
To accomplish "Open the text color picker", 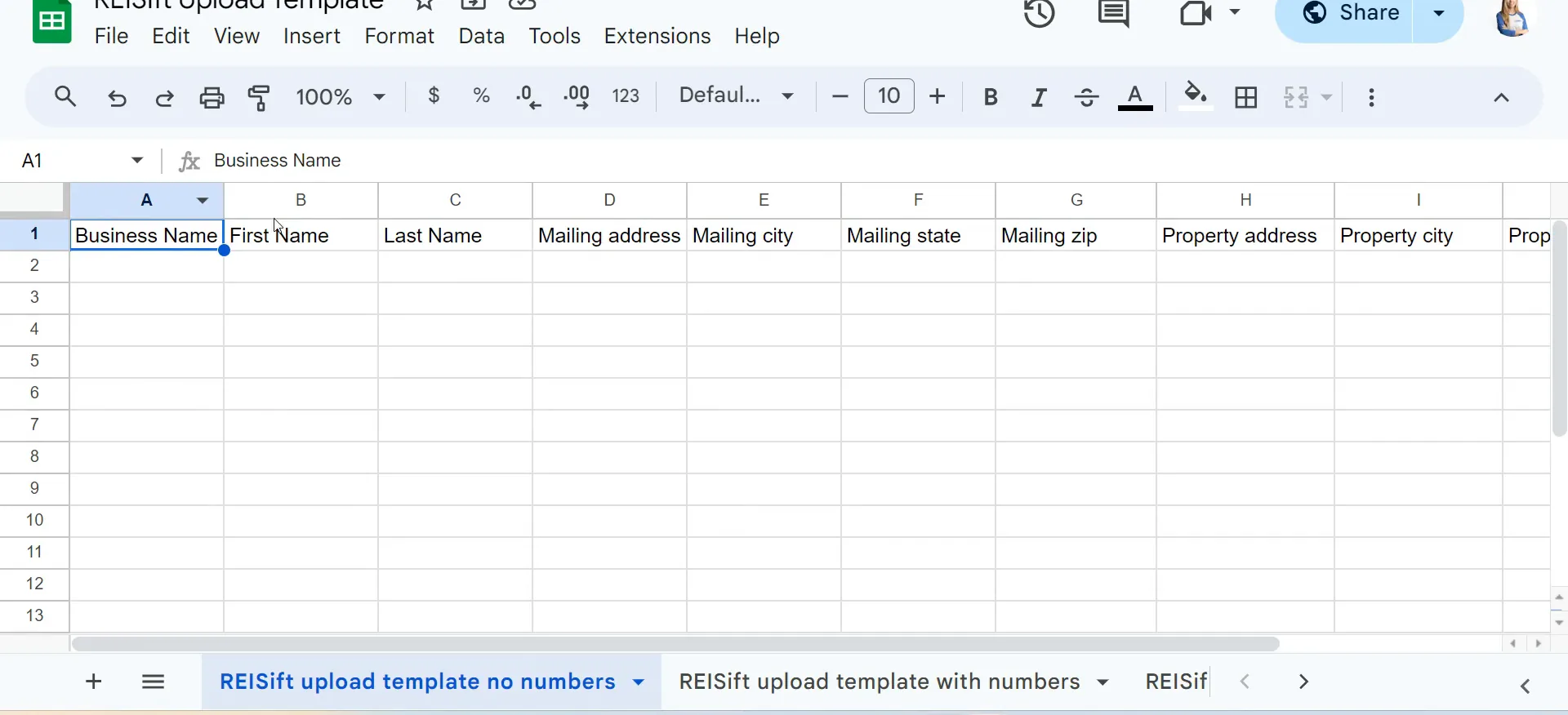I will 1135,98.
